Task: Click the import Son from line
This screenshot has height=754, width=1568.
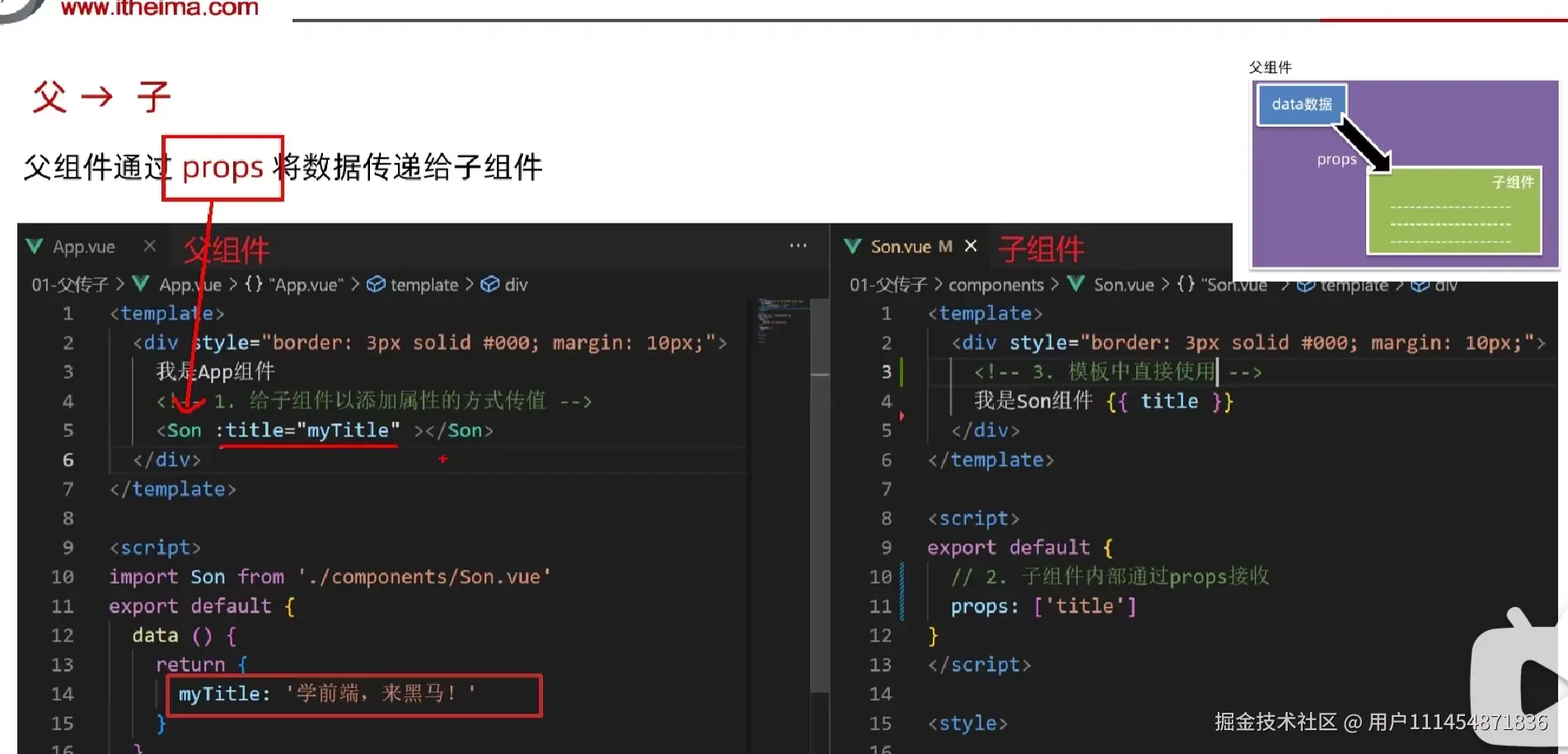Action: pos(330,577)
